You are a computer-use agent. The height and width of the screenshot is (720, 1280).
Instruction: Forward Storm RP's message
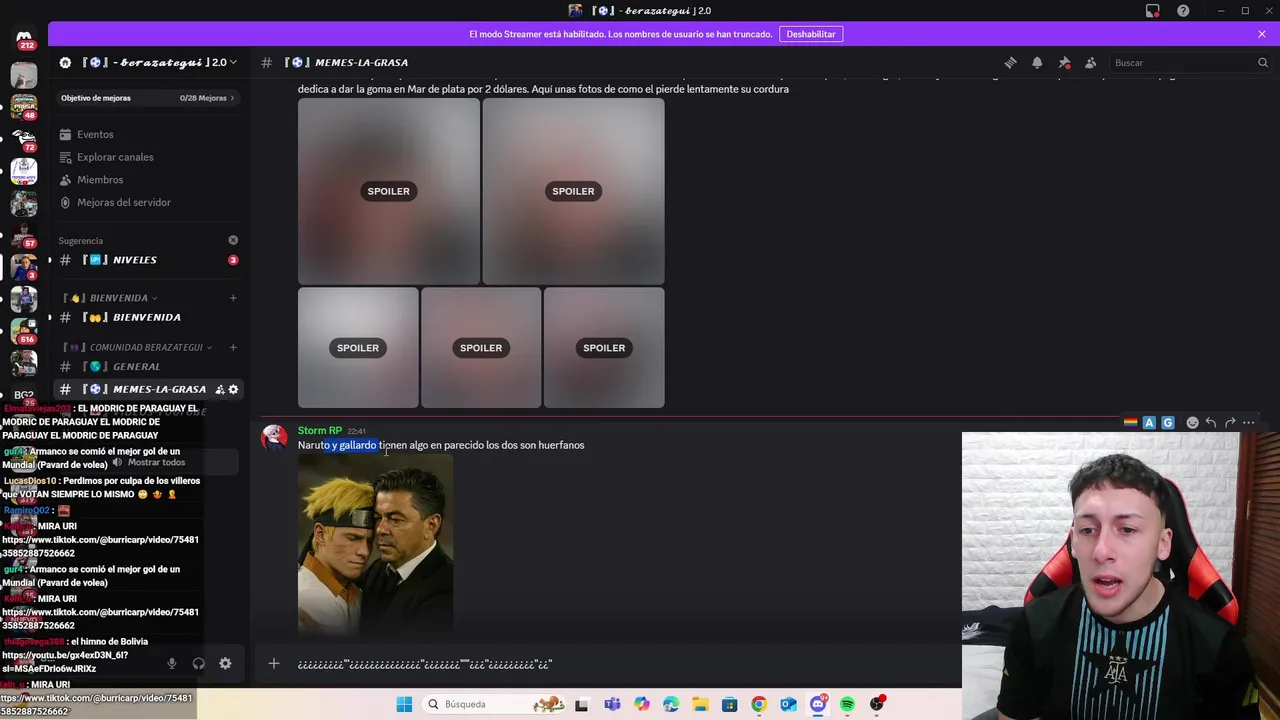click(1230, 423)
